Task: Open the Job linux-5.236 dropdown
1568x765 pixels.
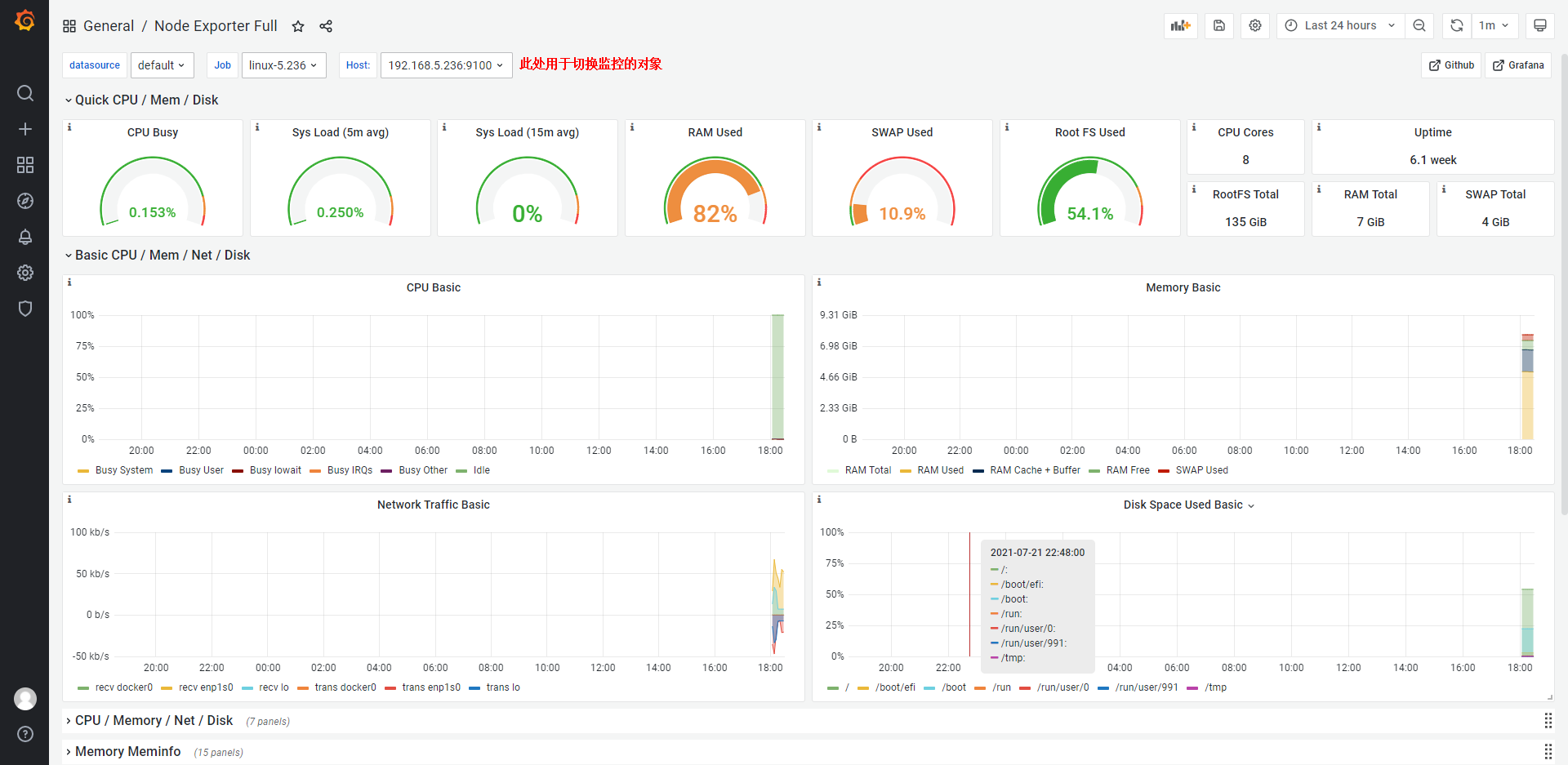Action: (283, 65)
